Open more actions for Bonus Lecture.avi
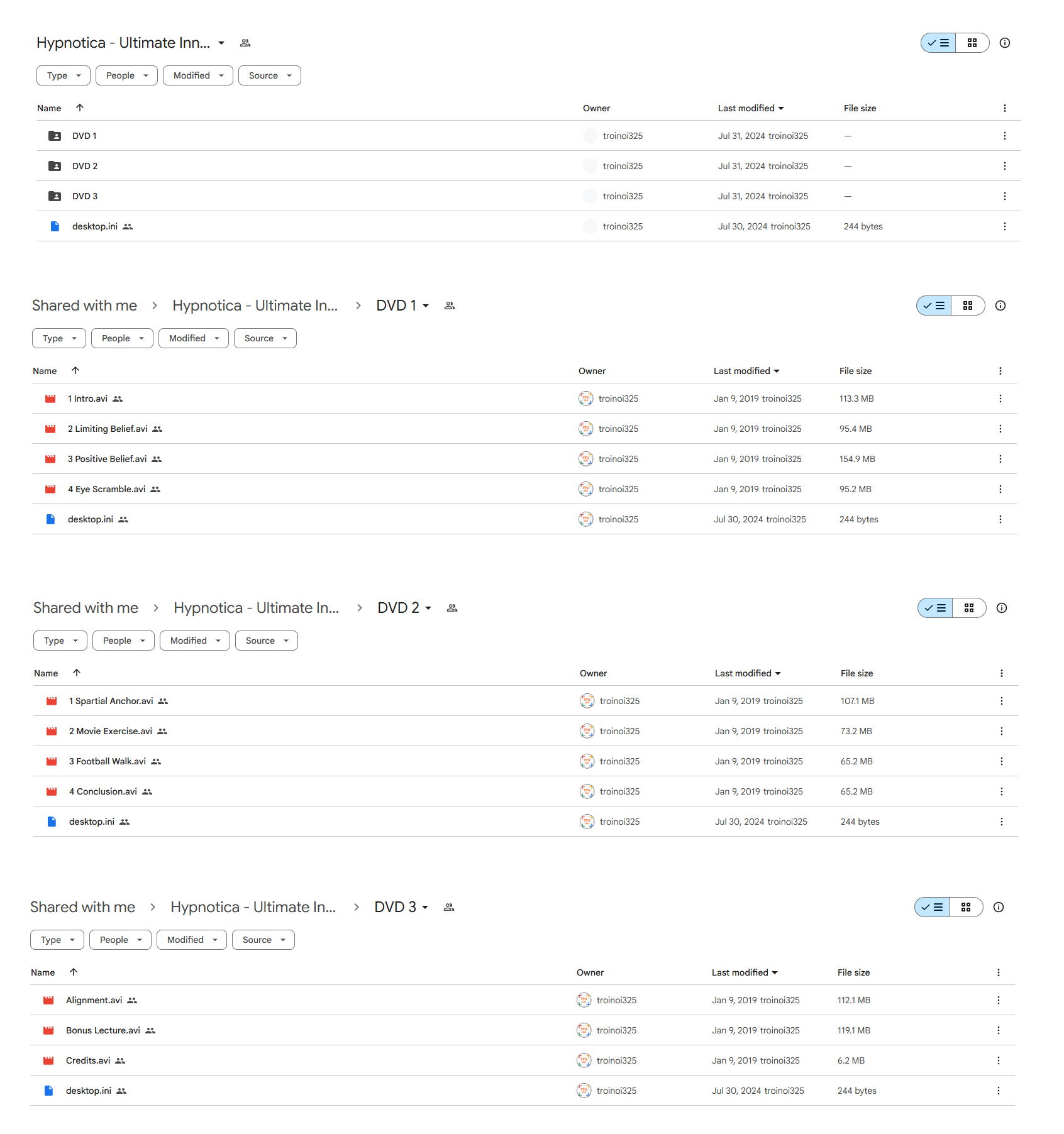Viewport: 1064px width, 1134px height. coord(999,1030)
